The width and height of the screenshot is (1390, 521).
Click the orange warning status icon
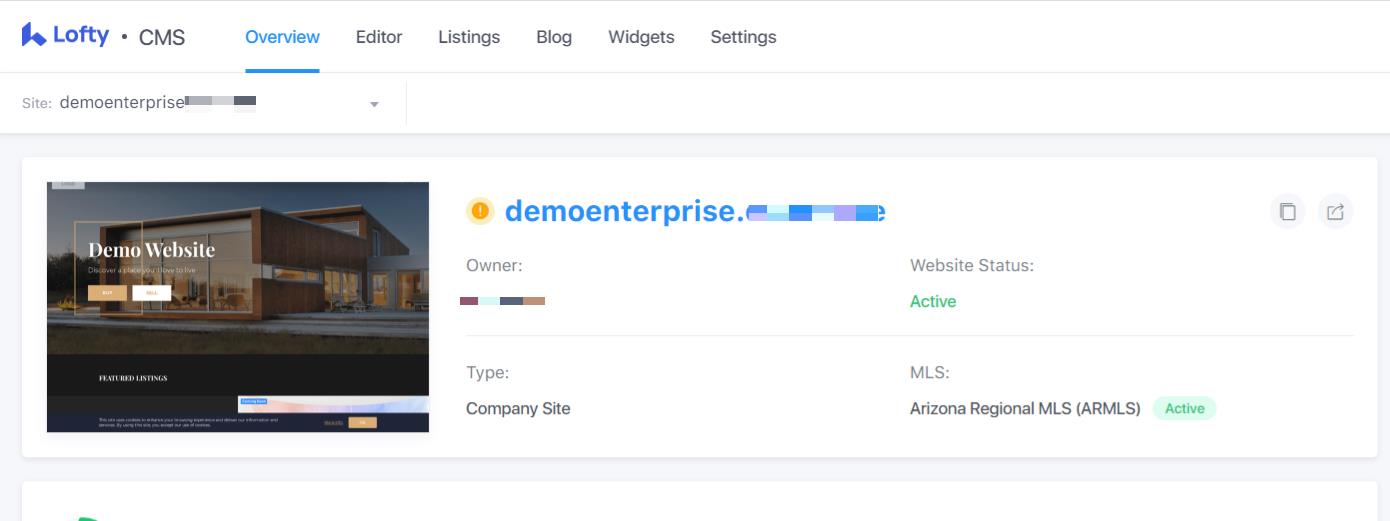(481, 211)
